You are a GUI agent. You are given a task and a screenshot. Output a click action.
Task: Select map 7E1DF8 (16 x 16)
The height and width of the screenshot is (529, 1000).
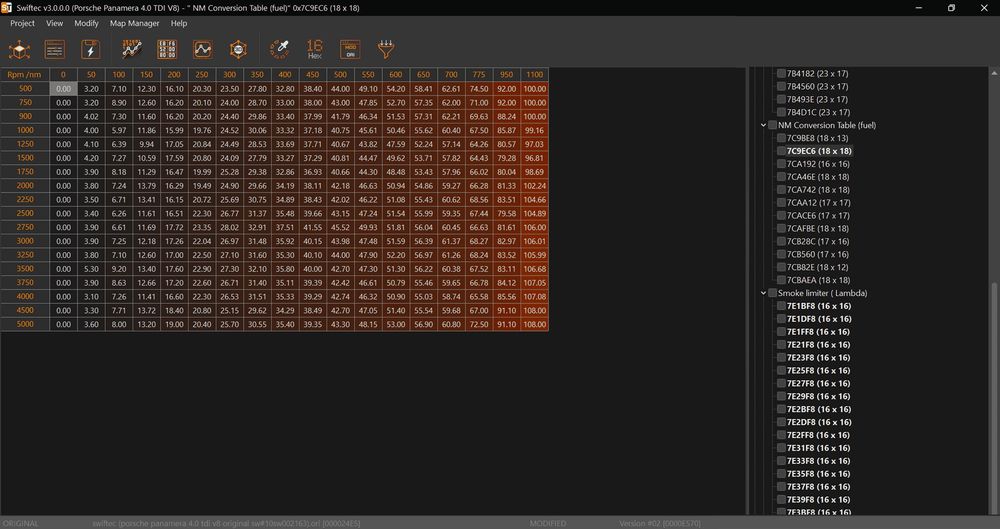(819, 319)
